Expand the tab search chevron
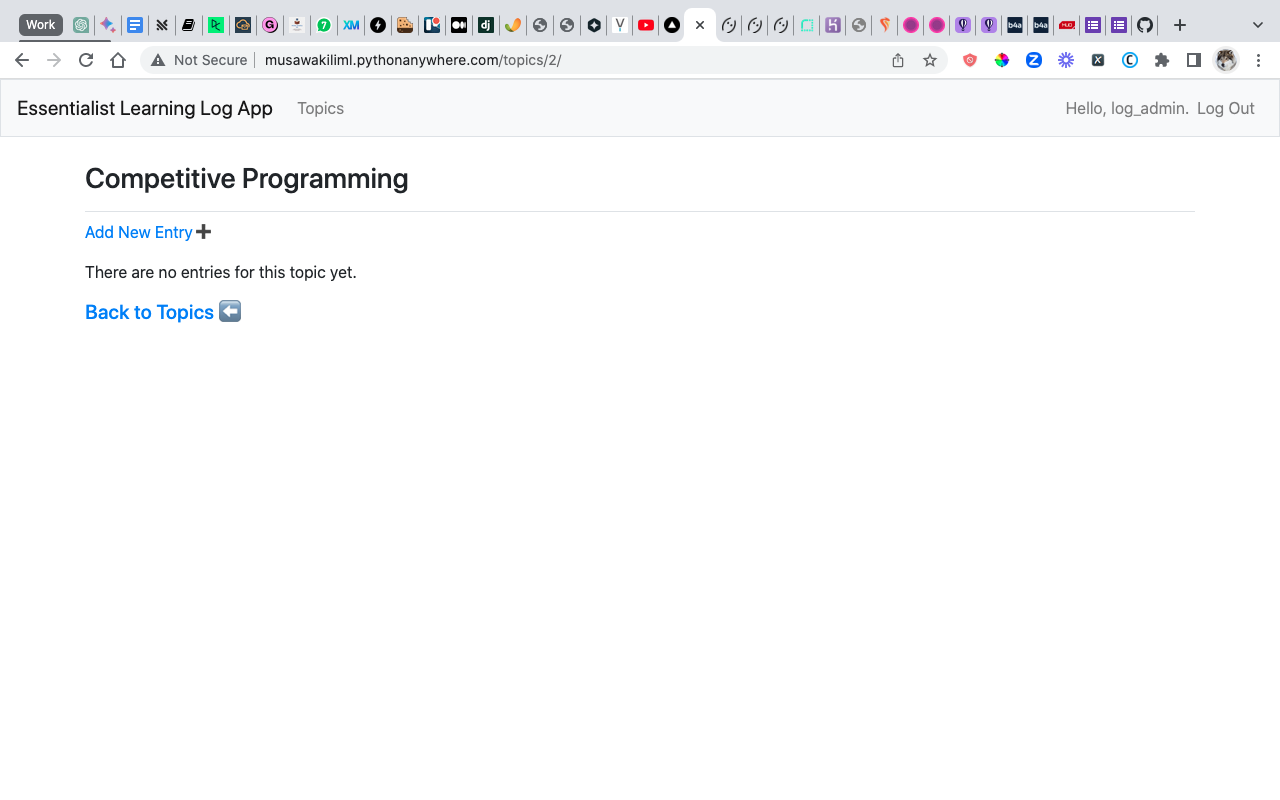Image resolution: width=1280 pixels, height=800 pixels. 1256,25
